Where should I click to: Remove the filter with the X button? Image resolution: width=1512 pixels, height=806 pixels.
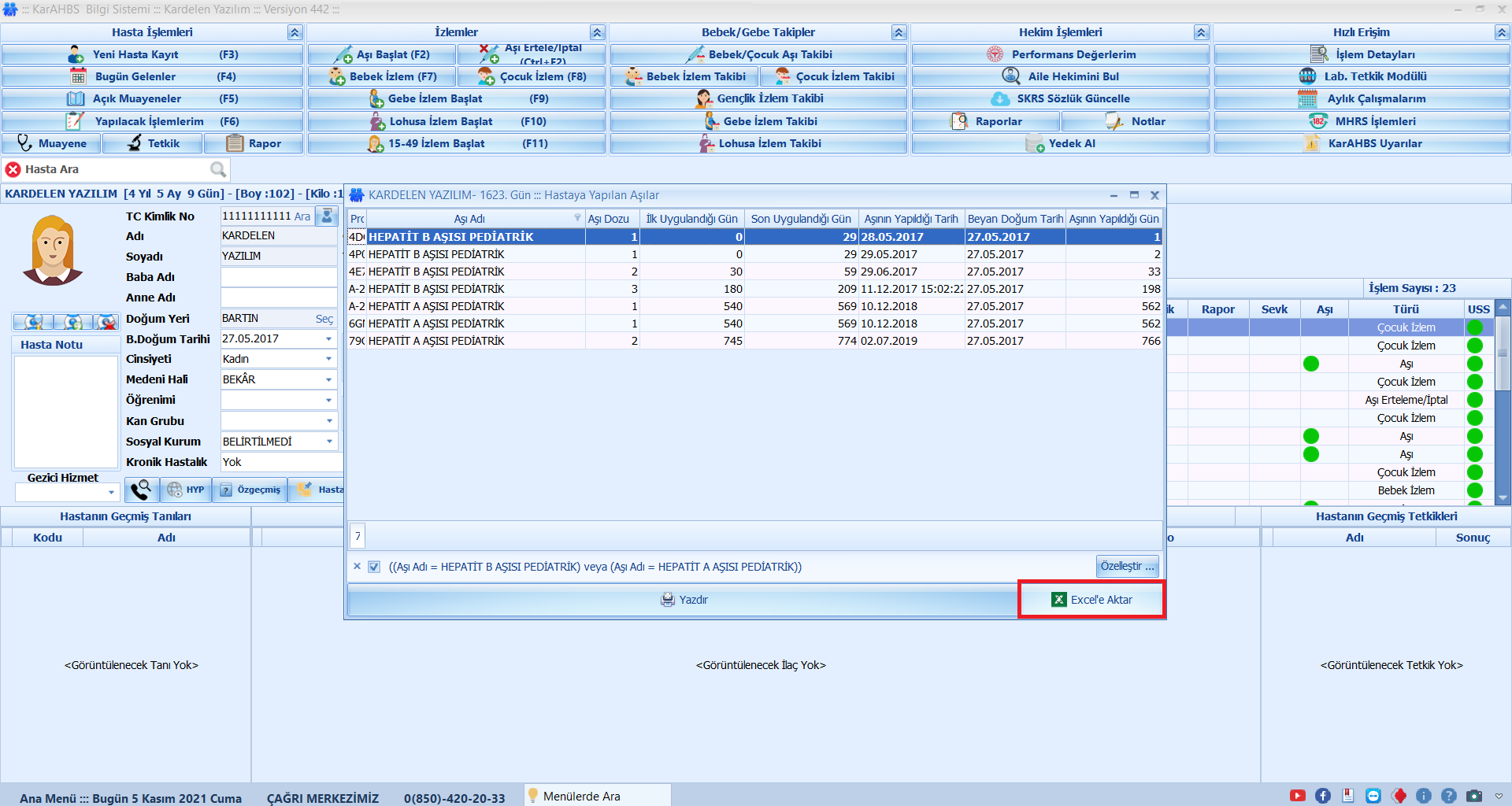coord(357,567)
